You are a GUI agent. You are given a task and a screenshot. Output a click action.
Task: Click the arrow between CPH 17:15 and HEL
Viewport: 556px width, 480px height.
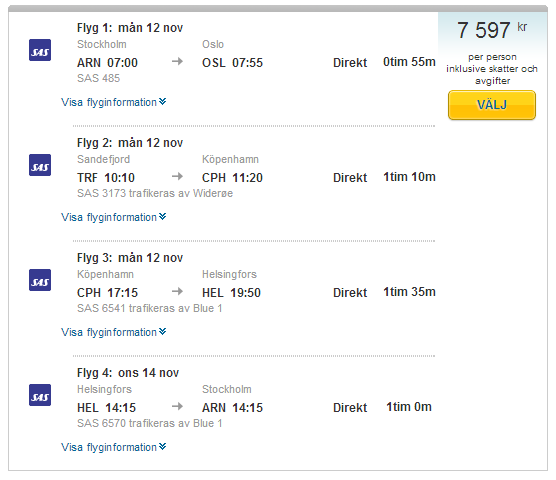[177, 291]
